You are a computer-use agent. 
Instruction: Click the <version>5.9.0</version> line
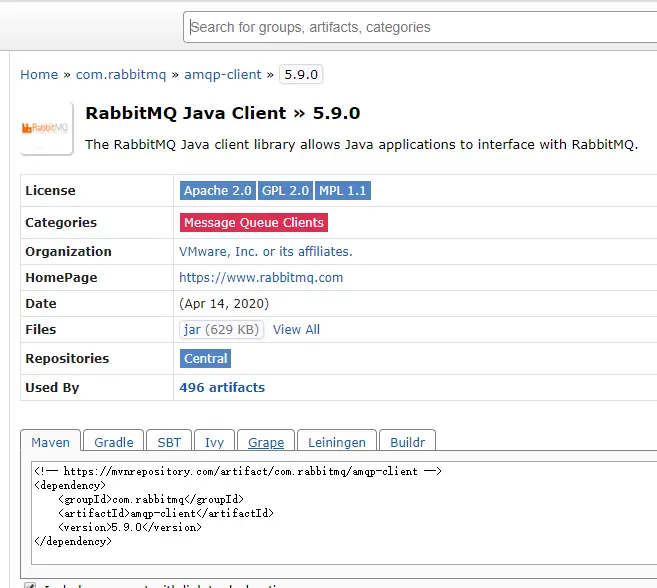point(130,527)
